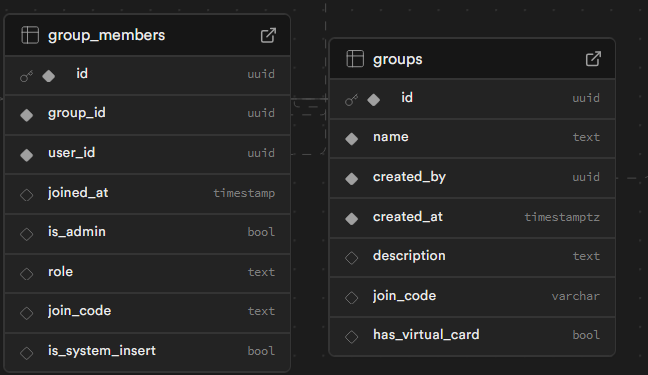Open group_members table in editor via external-link icon
This screenshot has height=375, width=648.
pyautogui.click(x=268, y=36)
